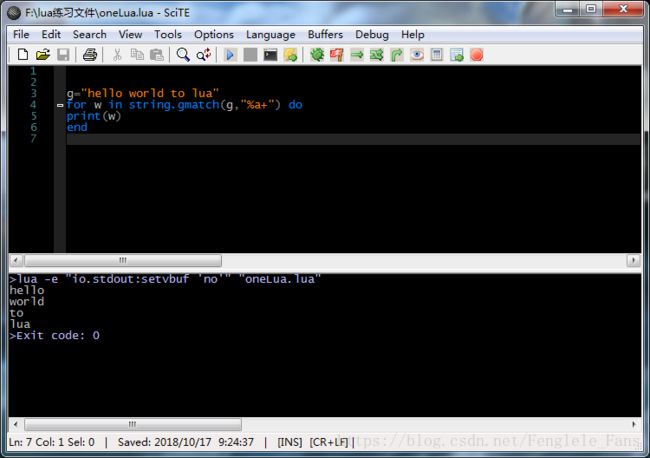Collapse the for loop fold marker
The height and width of the screenshot is (458, 650).
(x=60, y=105)
